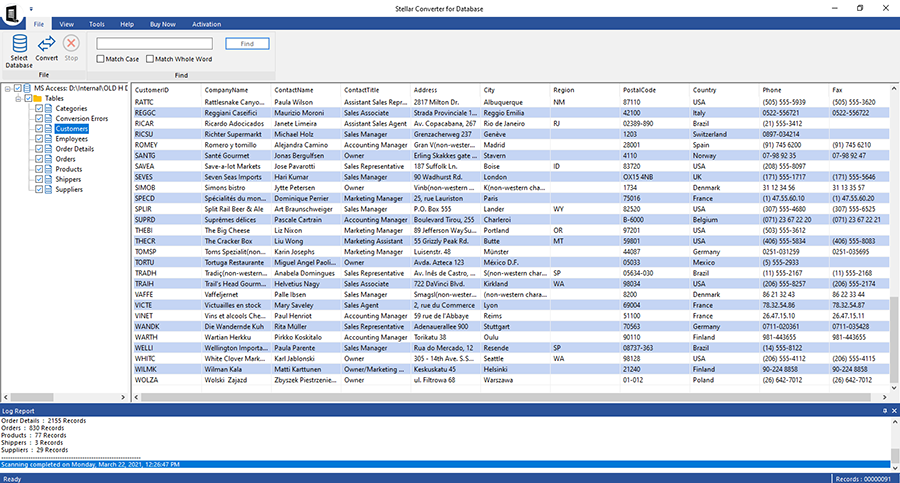The width and height of the screenshot is (900, 483).
Task: Click the Order Details table icon
Action: point(49,149)
